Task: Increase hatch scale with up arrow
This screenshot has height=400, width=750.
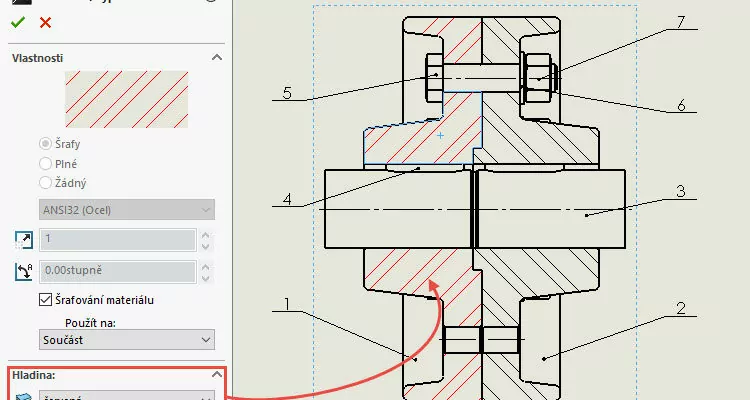Action: (x=206, y=235)
